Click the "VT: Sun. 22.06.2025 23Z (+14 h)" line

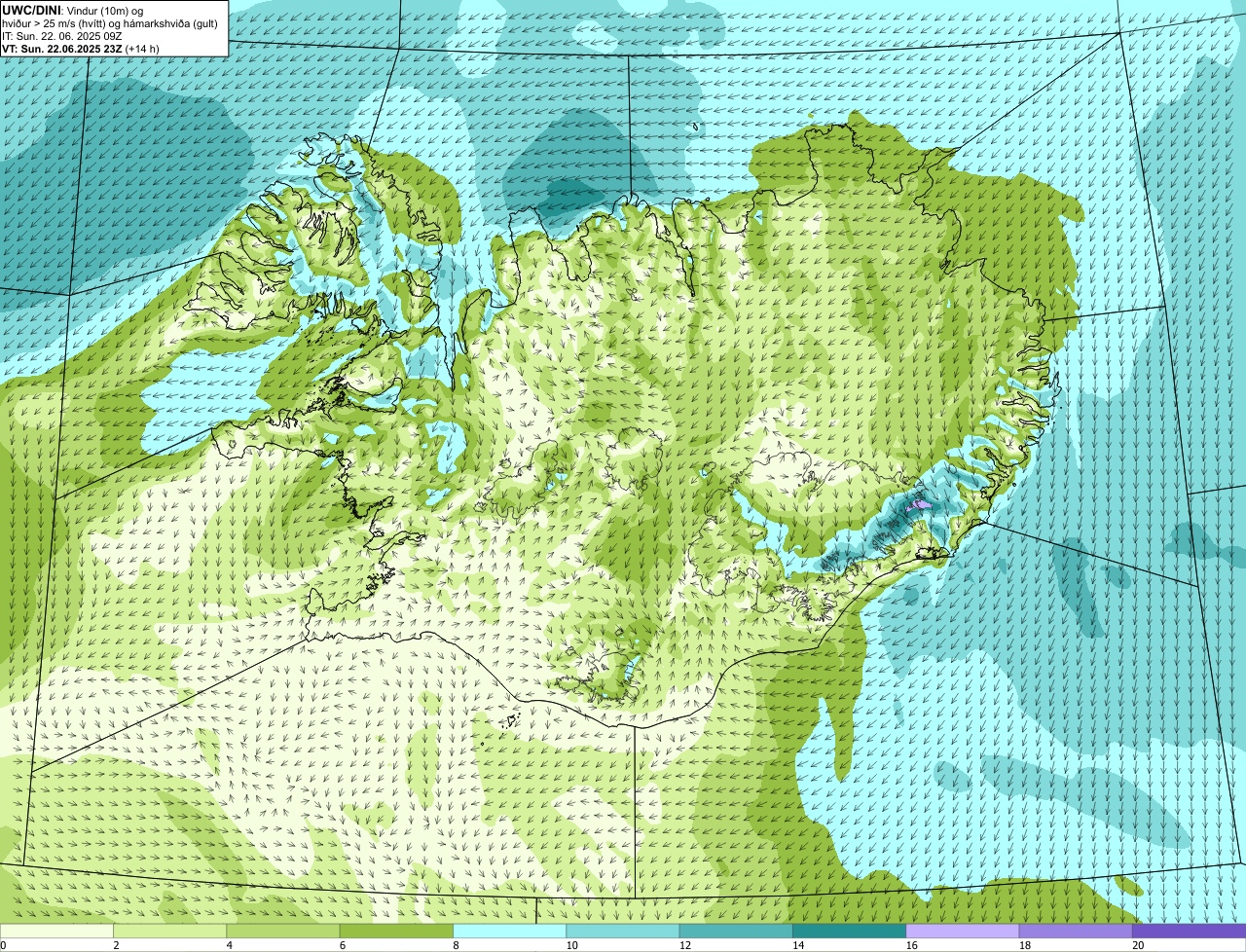tap(81, 48)
